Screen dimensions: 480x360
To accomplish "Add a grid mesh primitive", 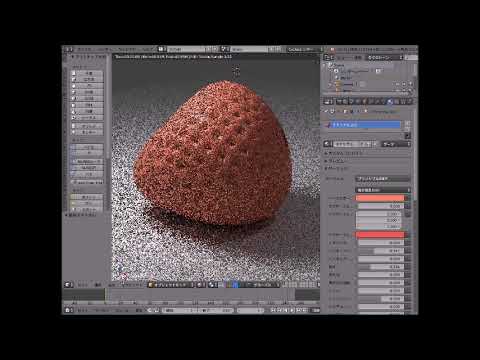I will click(87, 126).
